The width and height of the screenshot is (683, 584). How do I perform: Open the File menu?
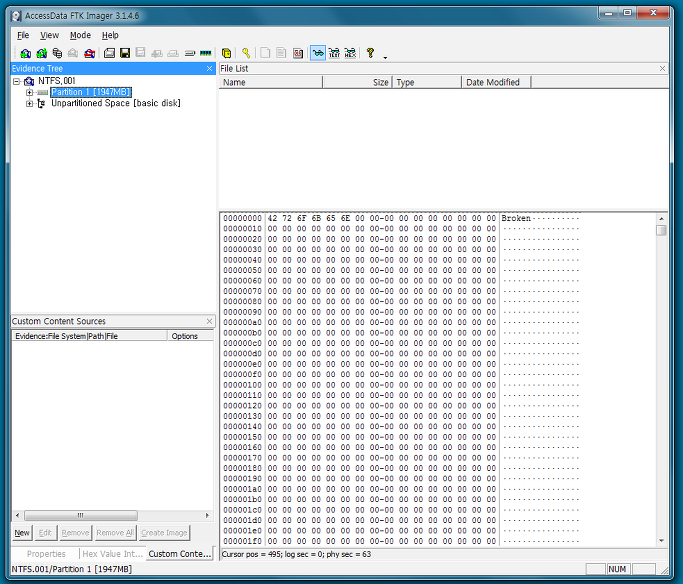click(x=23, y=35)
